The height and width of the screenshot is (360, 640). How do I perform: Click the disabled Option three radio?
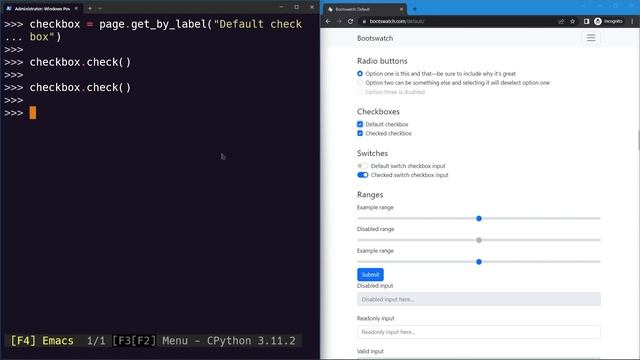pyautogui.click(x=360, y=92)
